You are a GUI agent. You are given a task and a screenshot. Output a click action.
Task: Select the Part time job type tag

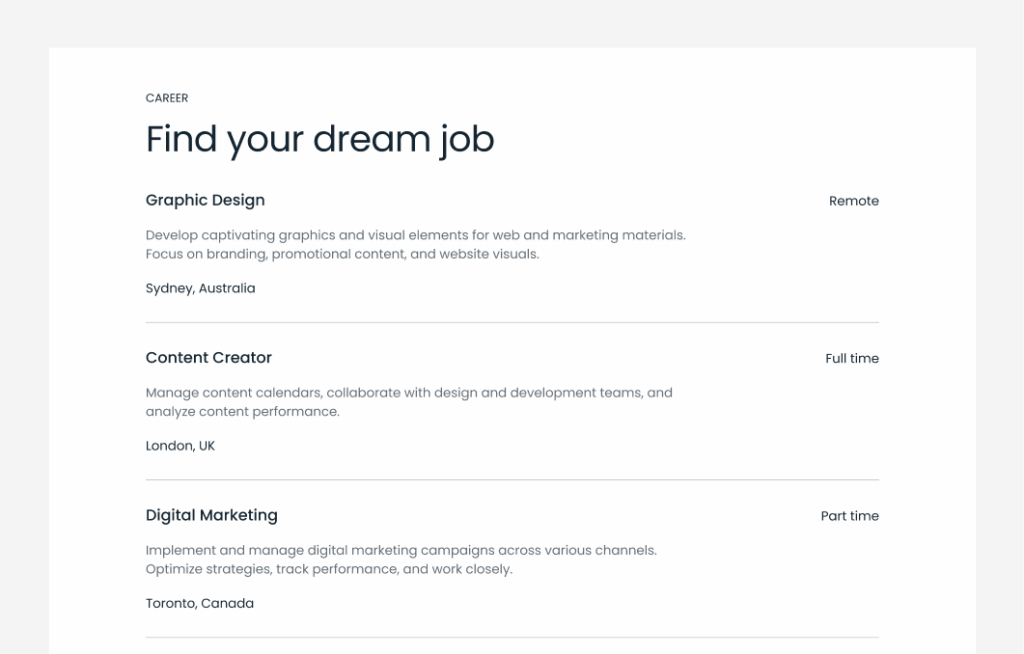tap(849, 516)
